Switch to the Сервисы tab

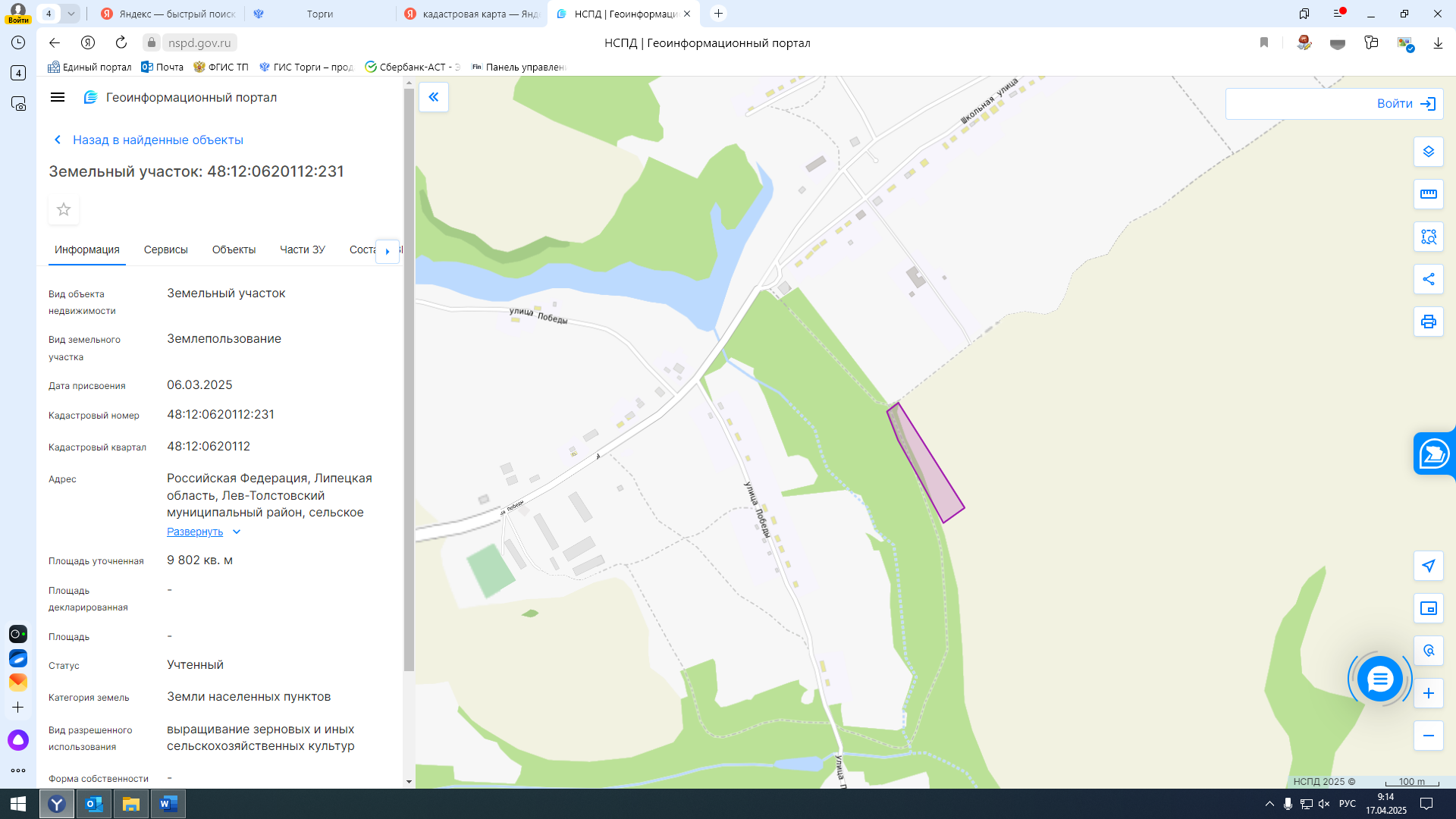tap(166, 249)
